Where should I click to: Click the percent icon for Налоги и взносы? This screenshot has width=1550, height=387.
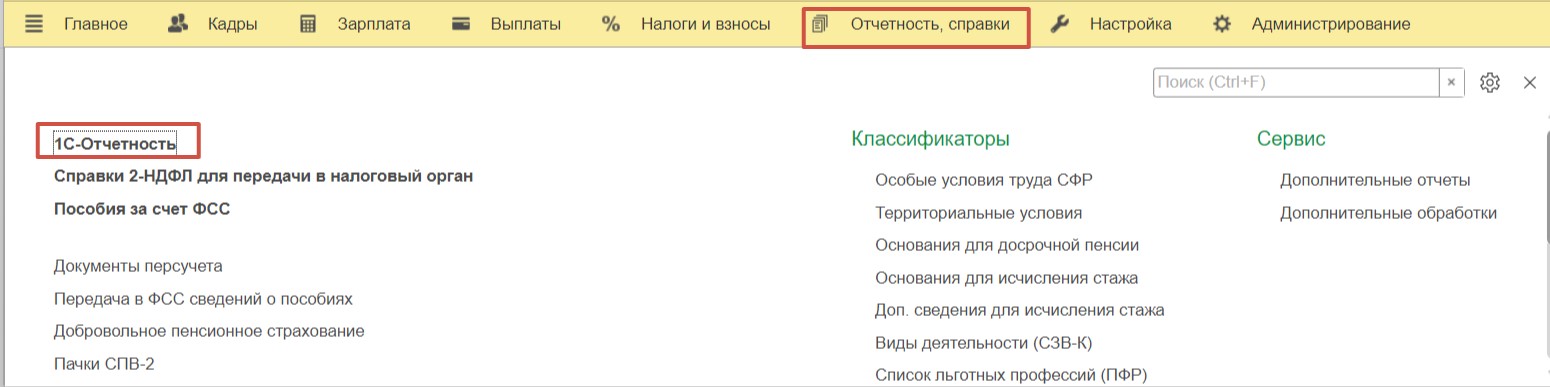(x=611, y=24)
